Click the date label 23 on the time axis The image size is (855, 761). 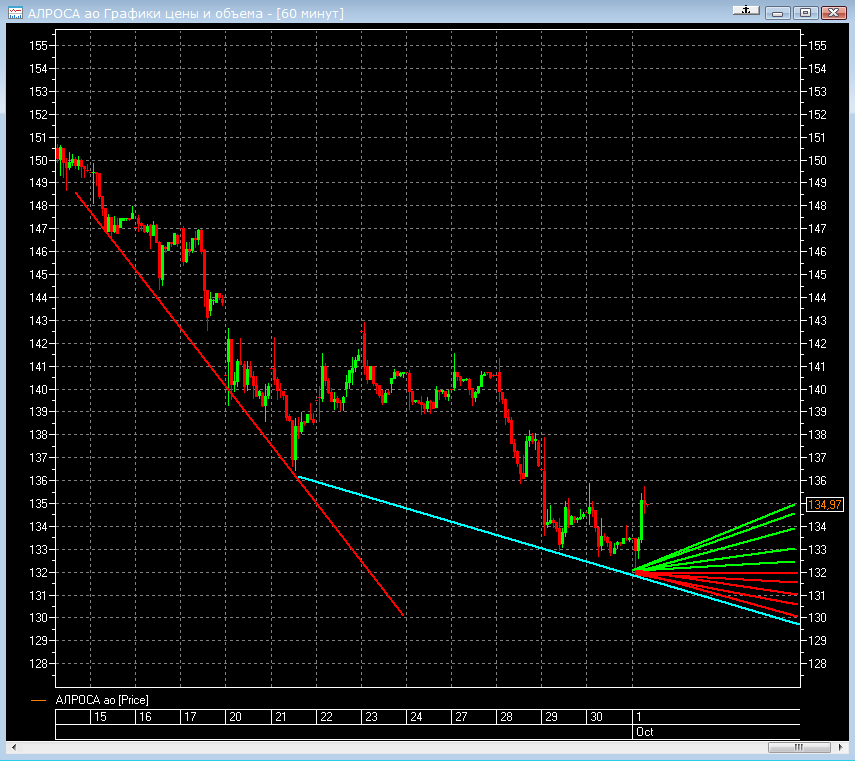click(x=371, y=717)
